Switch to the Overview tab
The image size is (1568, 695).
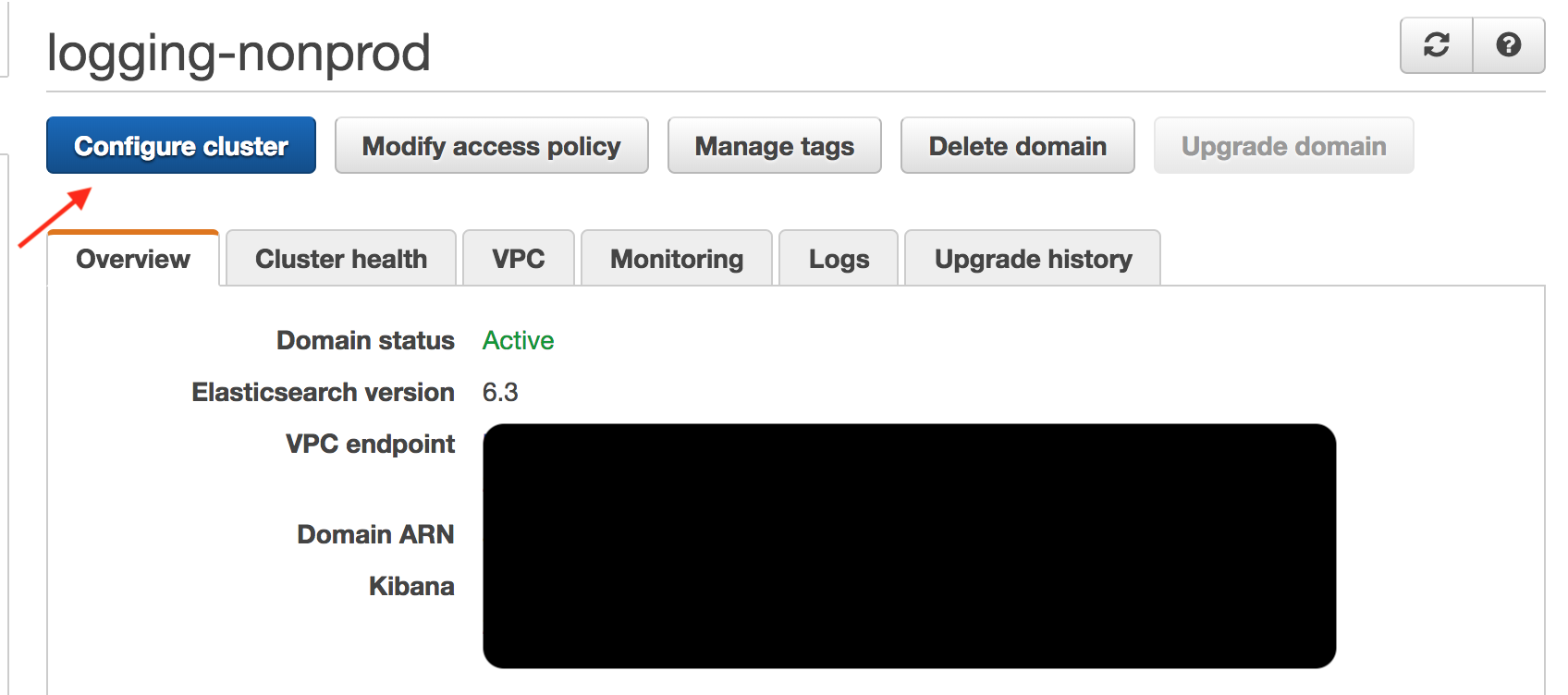133,259
